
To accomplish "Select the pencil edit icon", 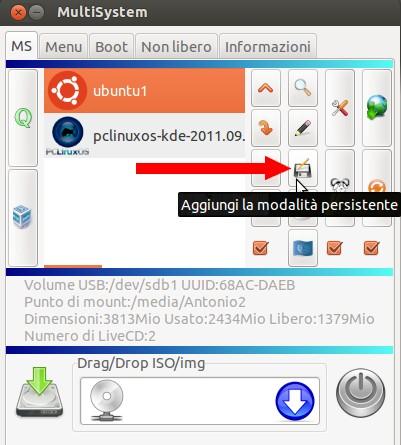I will click(x=303, y=128).
